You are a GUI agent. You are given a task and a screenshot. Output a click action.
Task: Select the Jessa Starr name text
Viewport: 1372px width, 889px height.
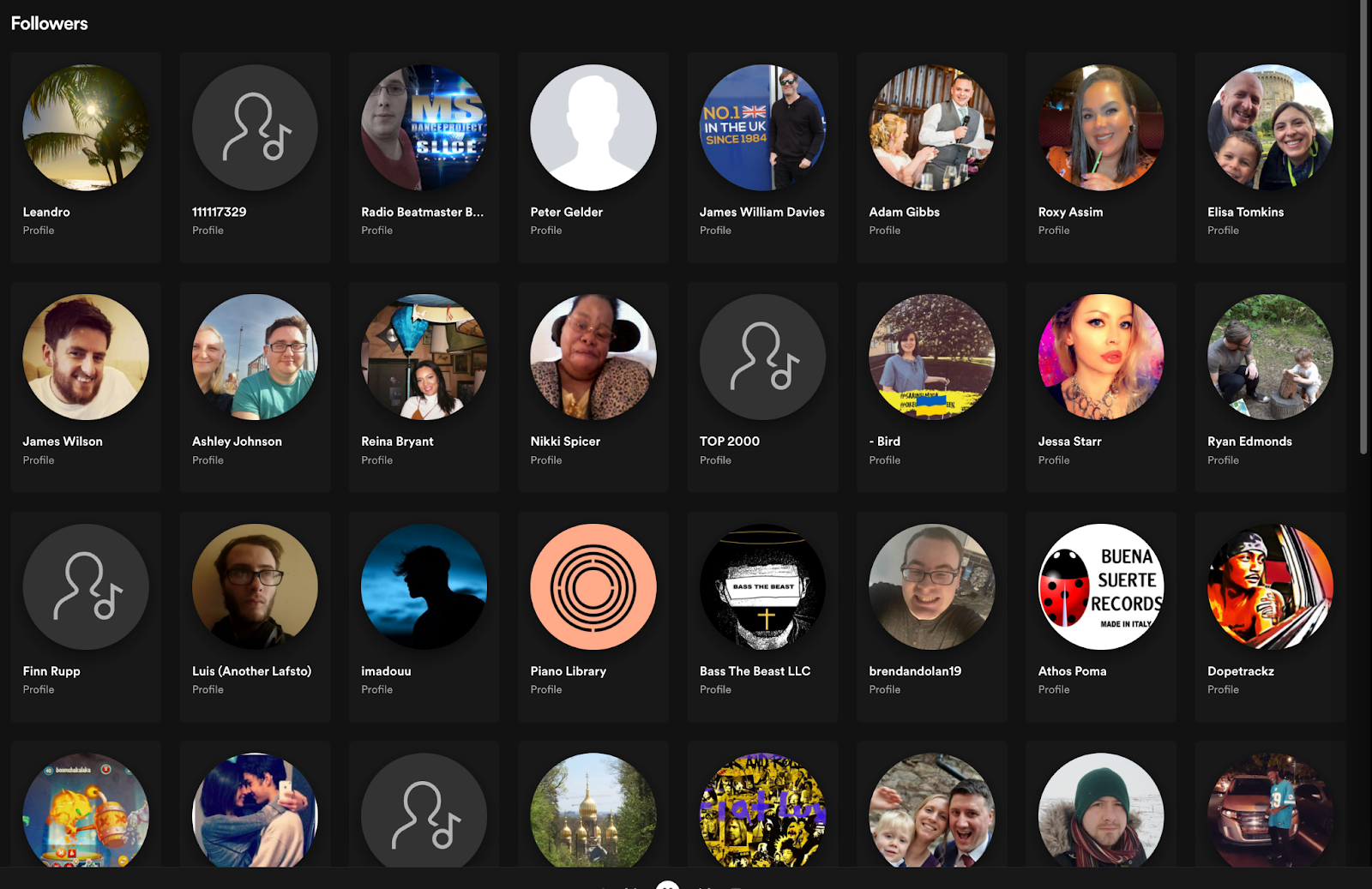click(1070, 441)
